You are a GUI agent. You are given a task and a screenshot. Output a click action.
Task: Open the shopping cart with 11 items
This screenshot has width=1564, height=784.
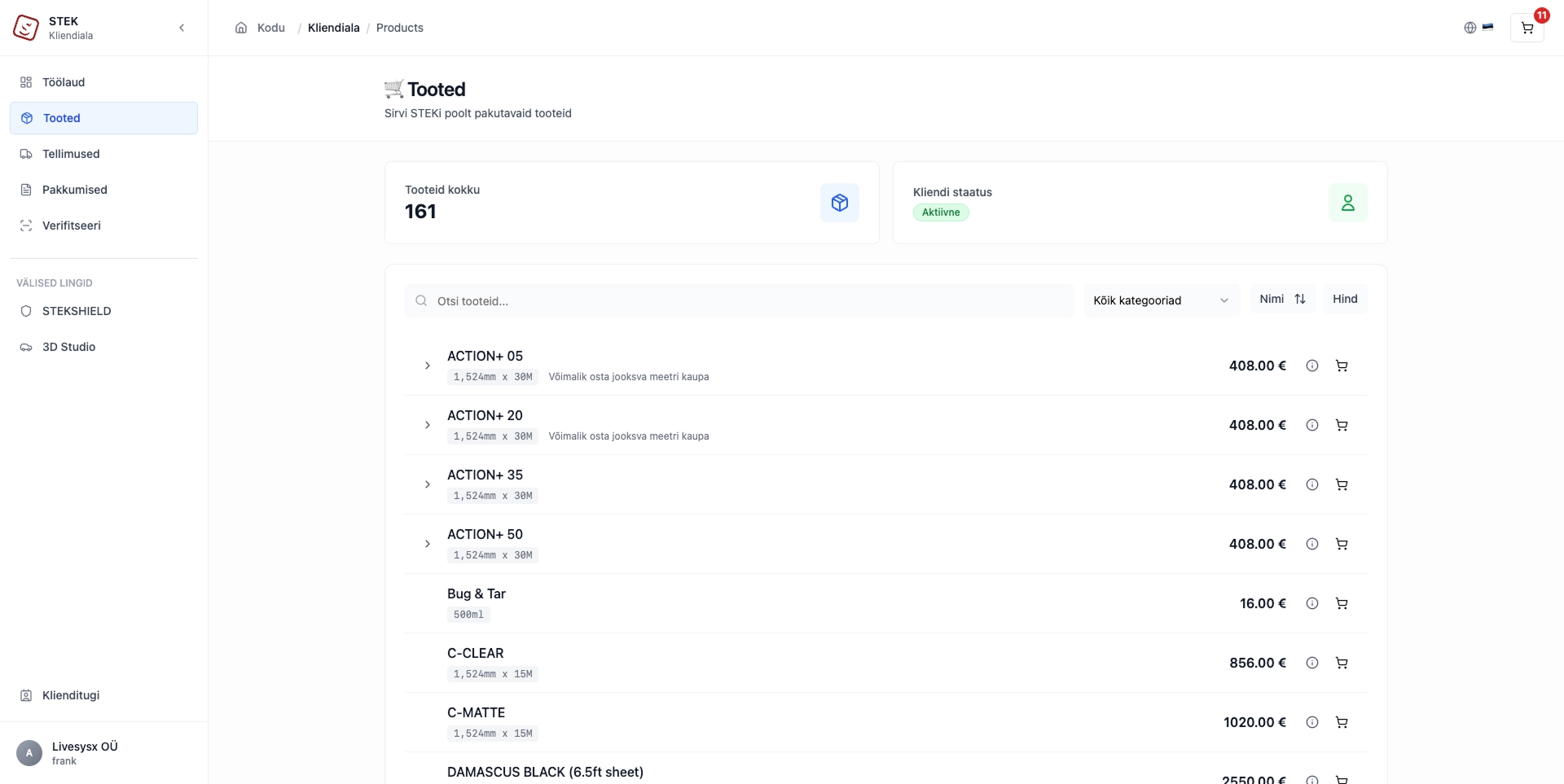(1527, 28)
